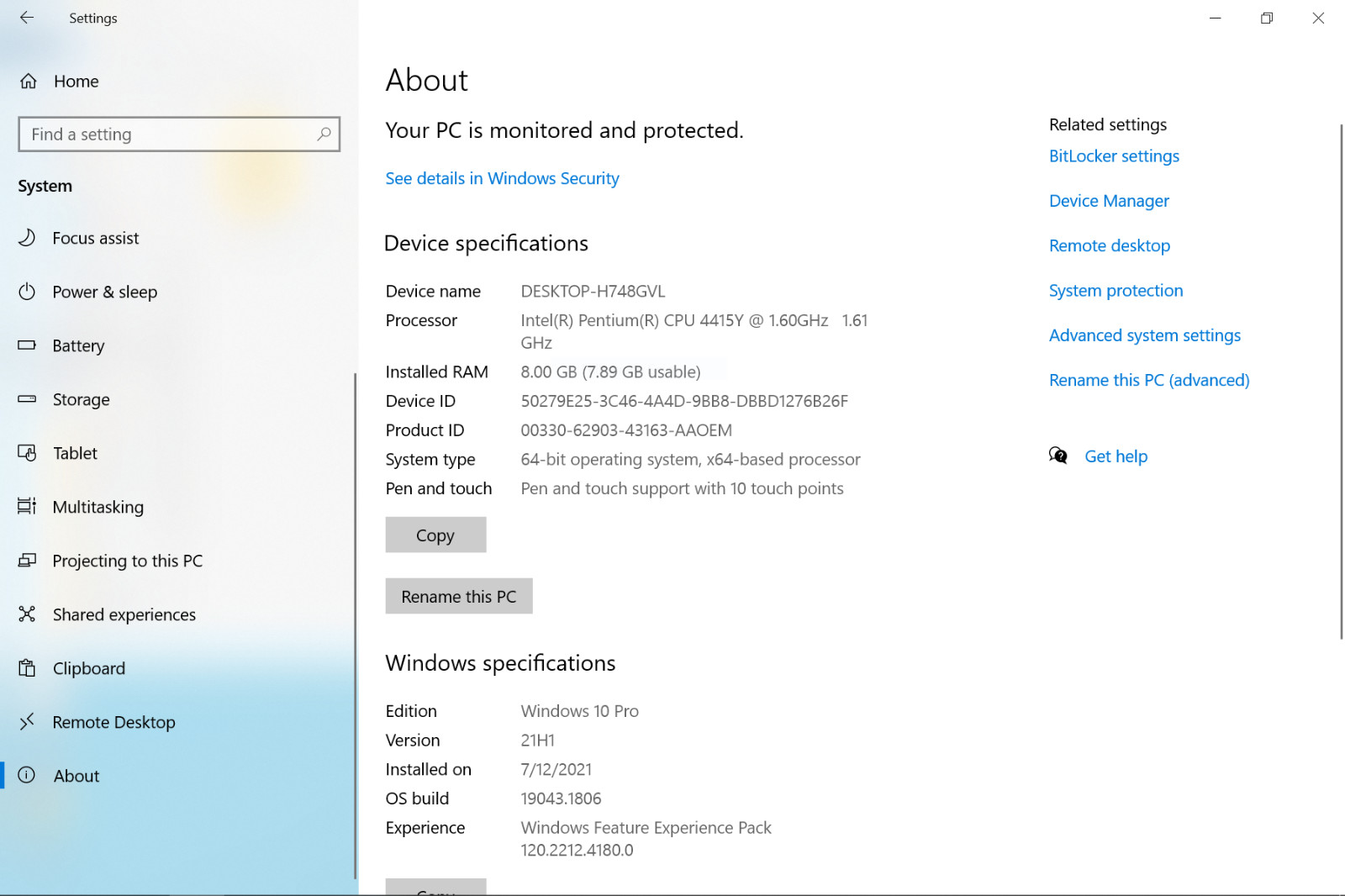Click the Windows specifications heading
This screenshot has width=1345, height=896.
pyautogui.click(x=500, y=663)
